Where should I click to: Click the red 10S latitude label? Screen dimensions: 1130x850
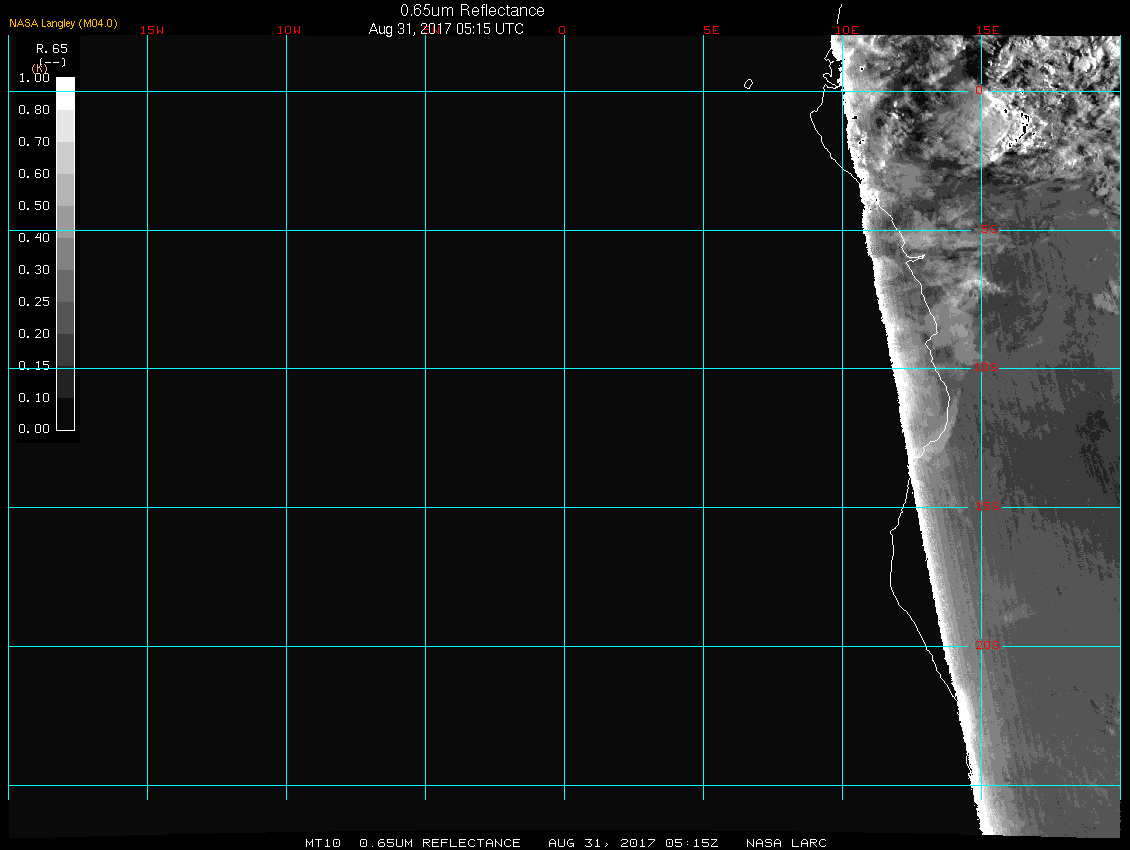(x=986, y=368)
